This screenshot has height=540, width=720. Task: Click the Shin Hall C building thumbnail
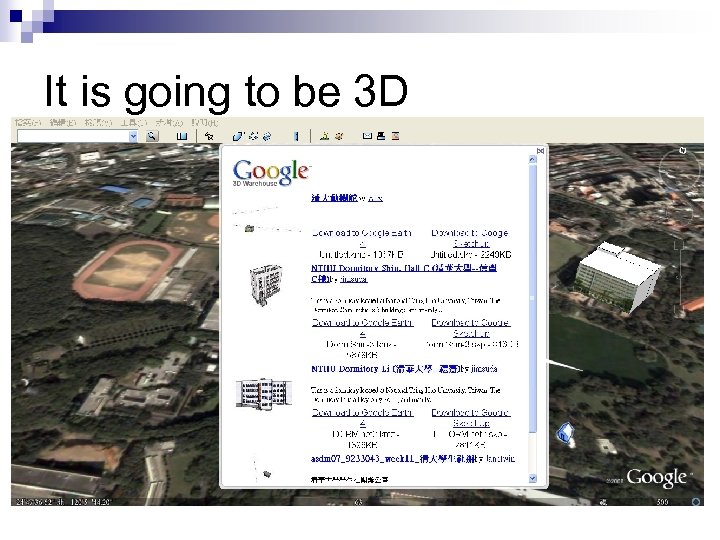(265, 284)
